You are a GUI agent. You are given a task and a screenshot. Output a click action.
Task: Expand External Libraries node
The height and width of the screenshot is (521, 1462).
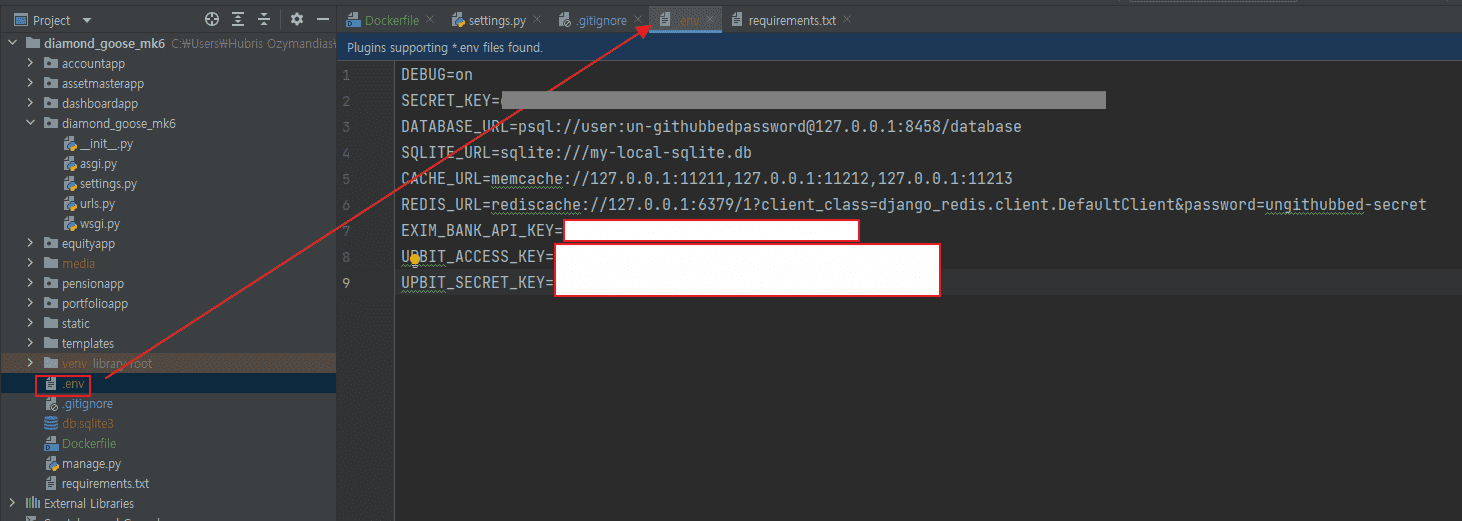[12, 503]
